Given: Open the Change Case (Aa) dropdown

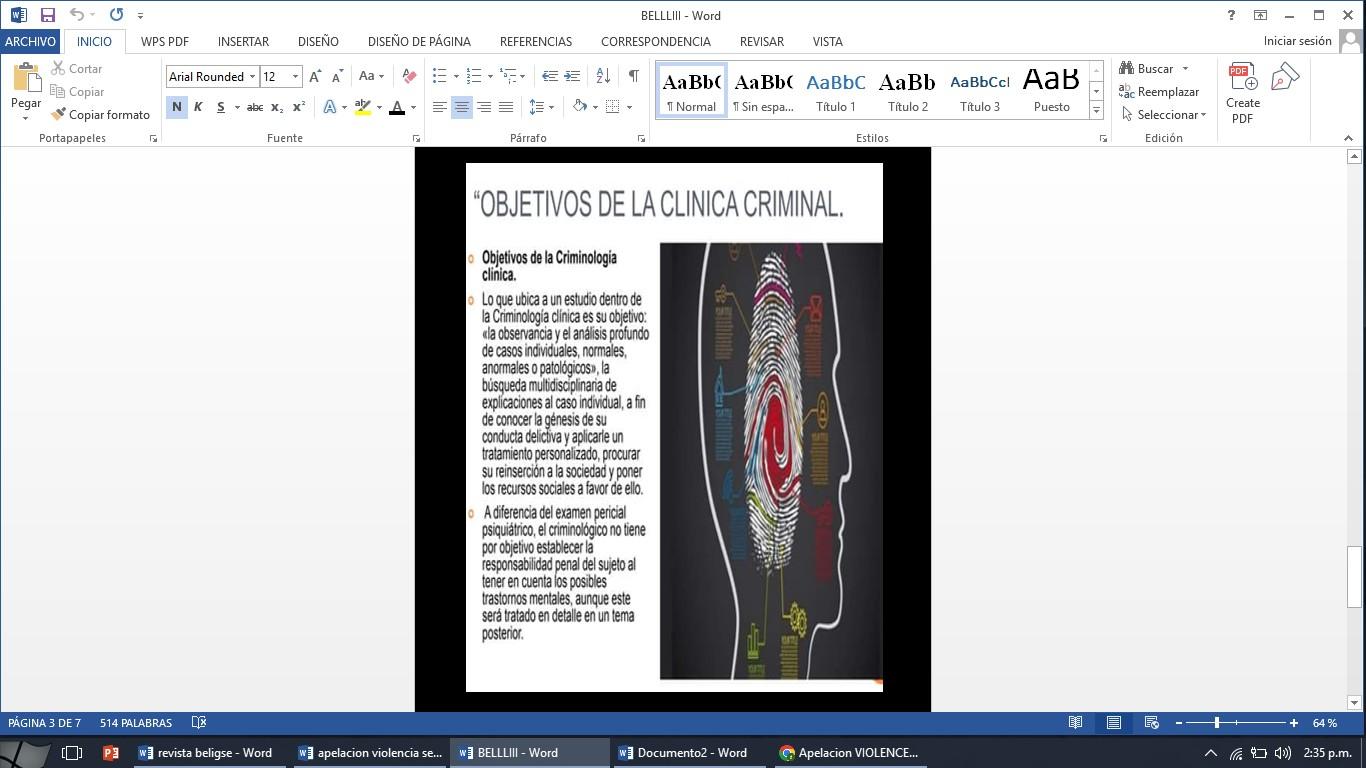Looking at the screenshot, I should [x=371, y=77].
